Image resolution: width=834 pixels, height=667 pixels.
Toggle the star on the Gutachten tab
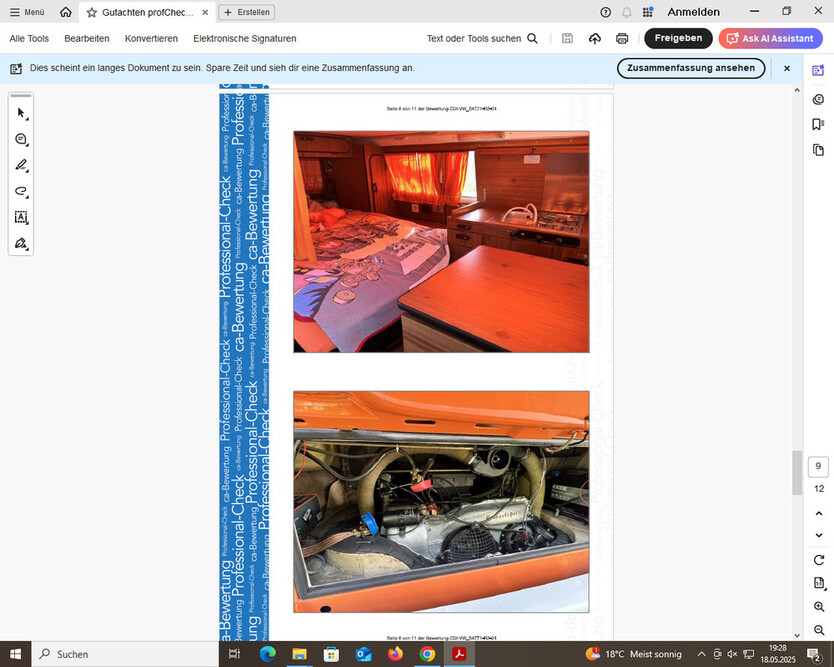tap(92, 12)
